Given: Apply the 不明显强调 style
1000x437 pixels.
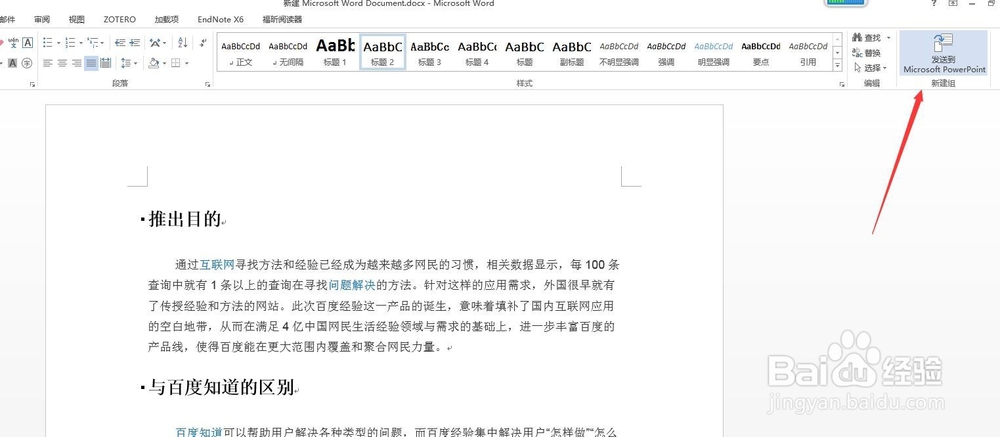Looking at the screenshot, I should (x=619, y=53).
